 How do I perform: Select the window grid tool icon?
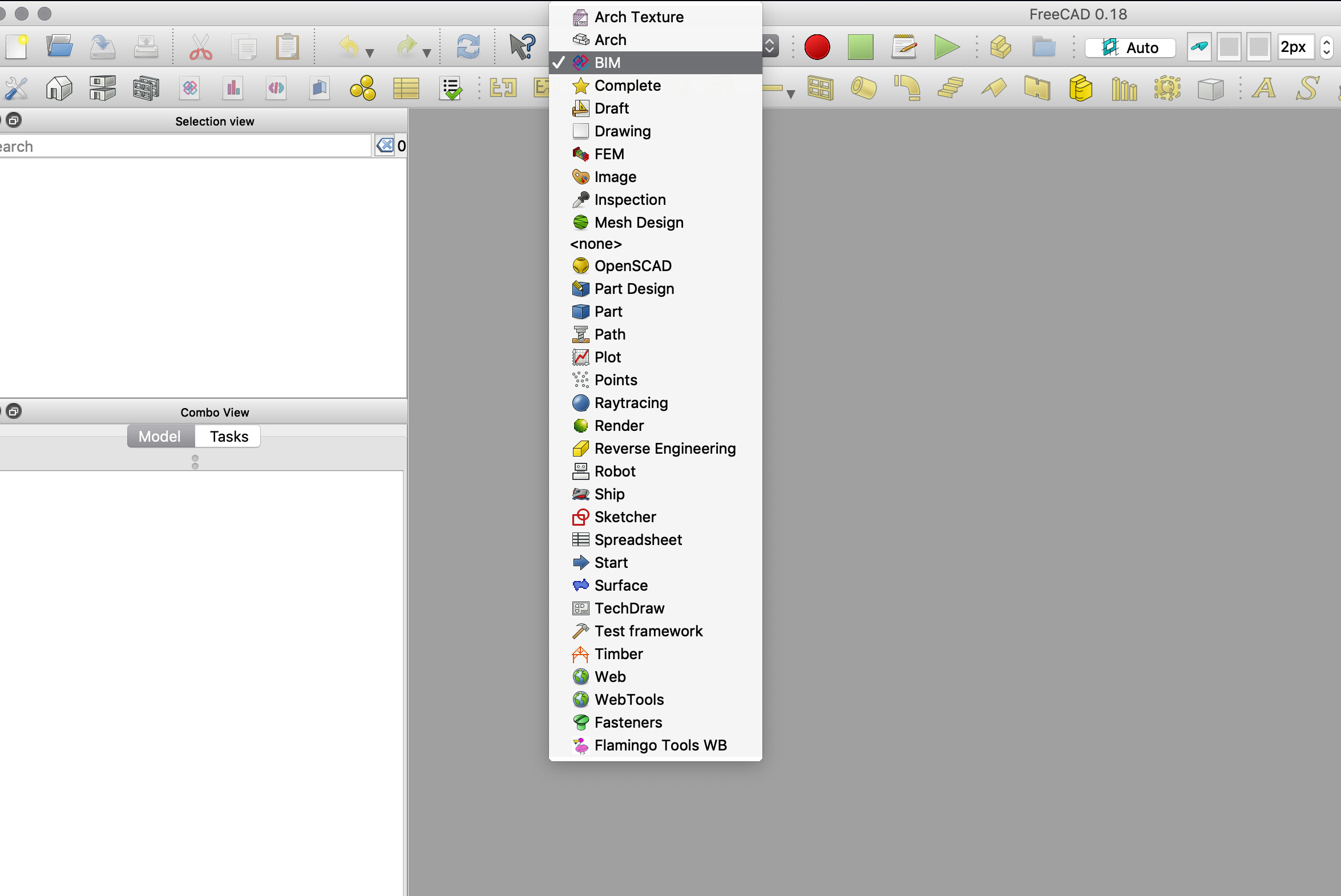(821, 88)
